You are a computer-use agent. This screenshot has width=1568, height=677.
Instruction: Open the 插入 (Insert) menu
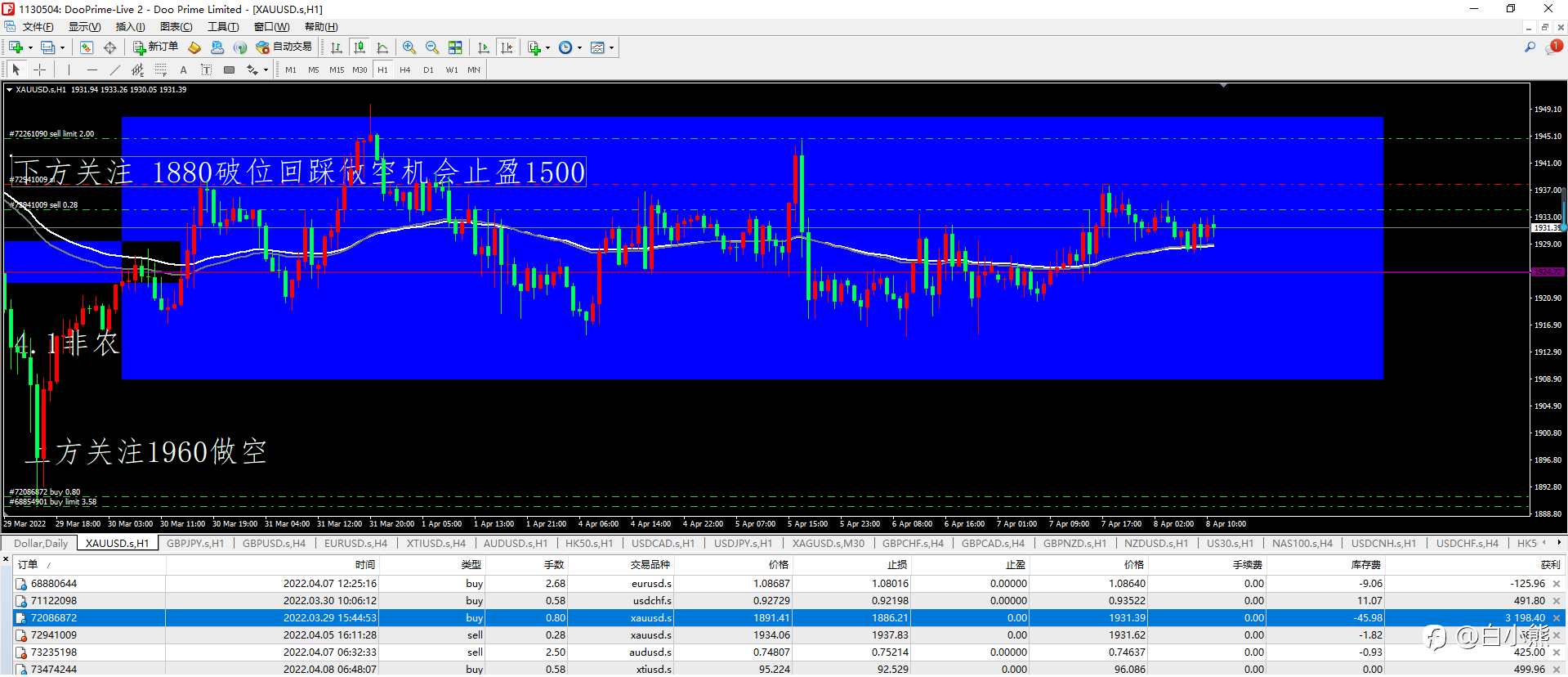point(130,27)
